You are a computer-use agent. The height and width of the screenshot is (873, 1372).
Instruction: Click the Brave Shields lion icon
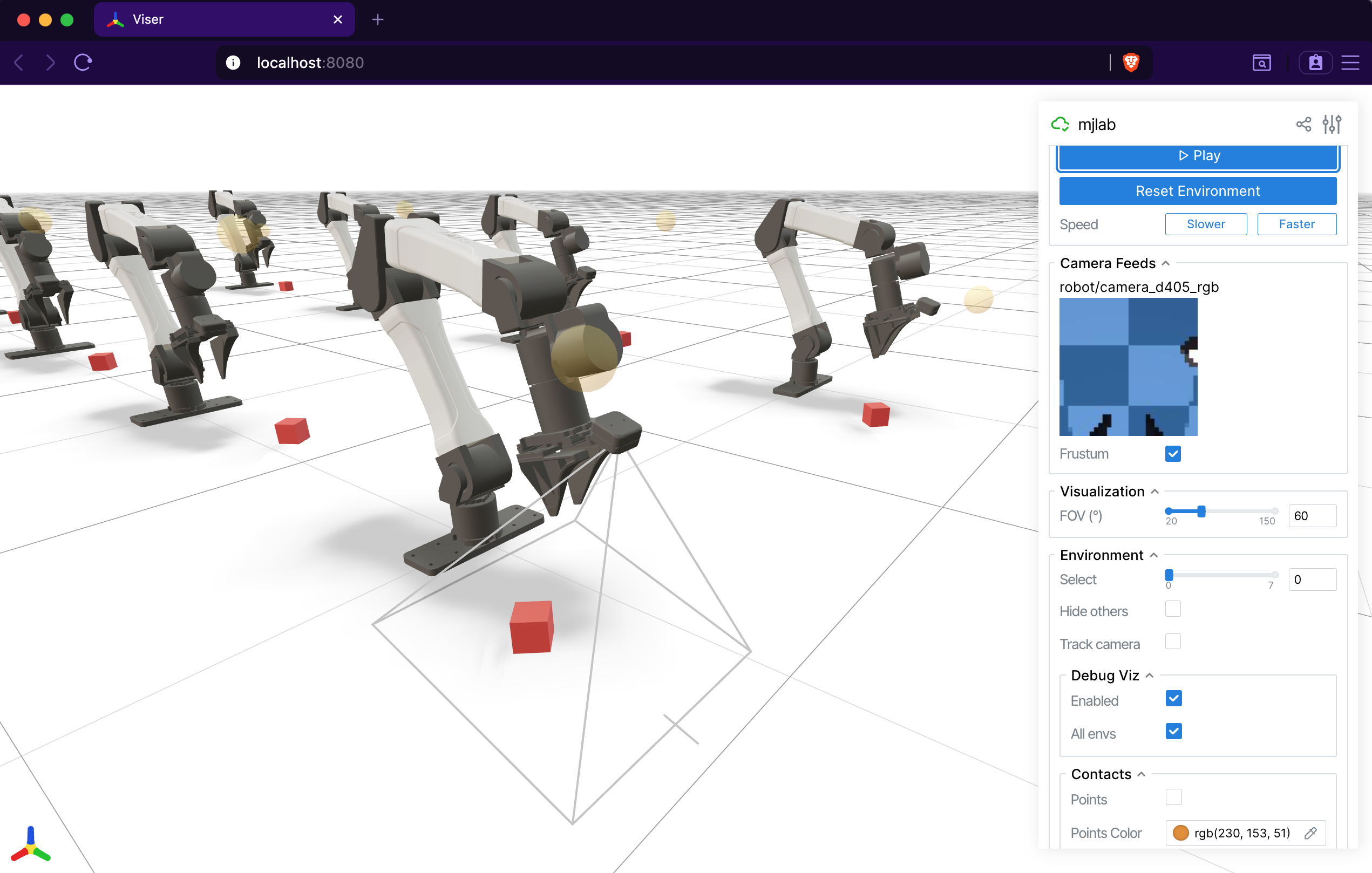click(x=1131, y=62)
